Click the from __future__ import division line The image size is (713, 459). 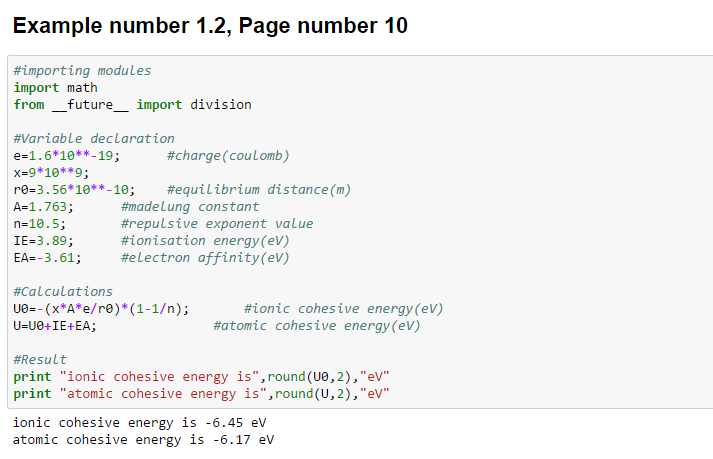(132, 105)
